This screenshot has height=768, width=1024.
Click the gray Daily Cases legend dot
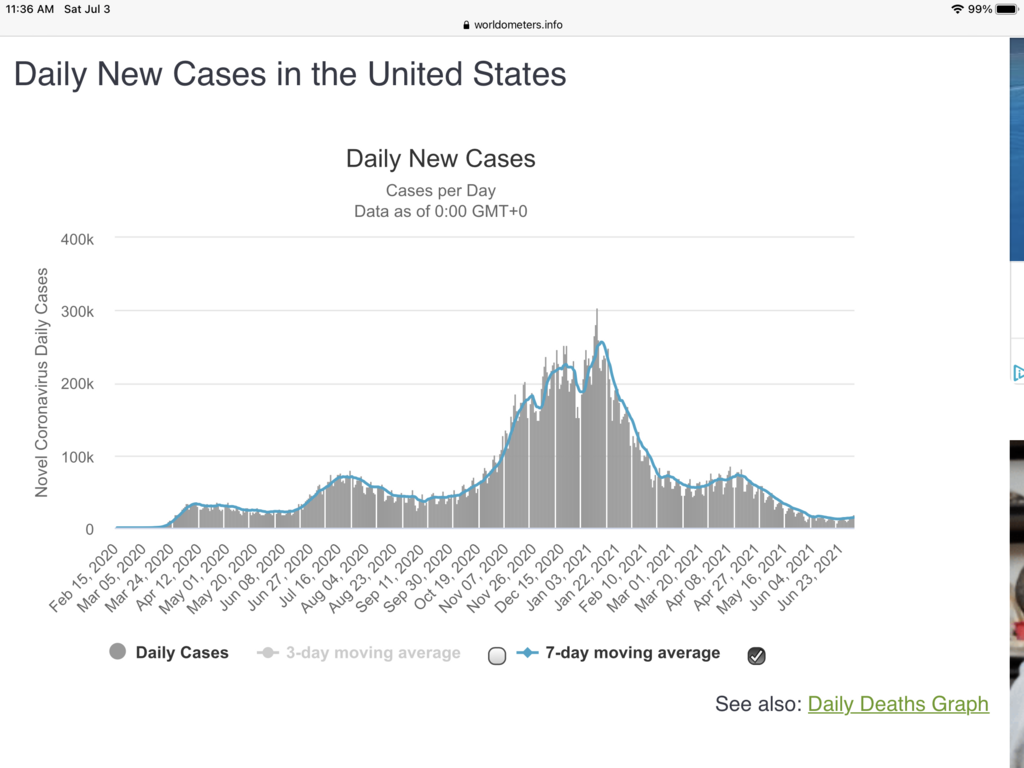[118, 653]
